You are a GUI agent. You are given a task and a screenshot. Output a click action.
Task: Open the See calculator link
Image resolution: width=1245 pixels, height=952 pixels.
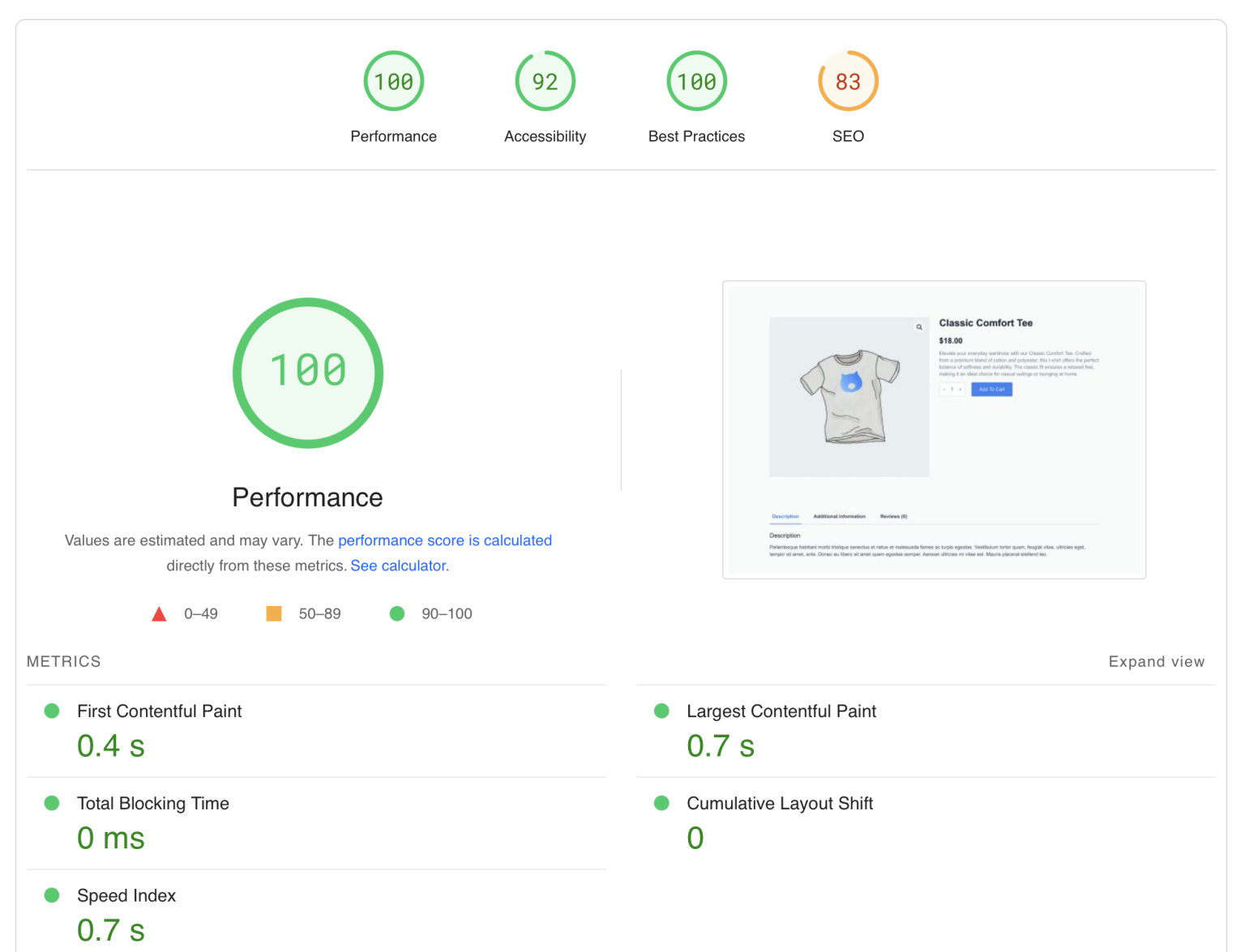(398, 566)
